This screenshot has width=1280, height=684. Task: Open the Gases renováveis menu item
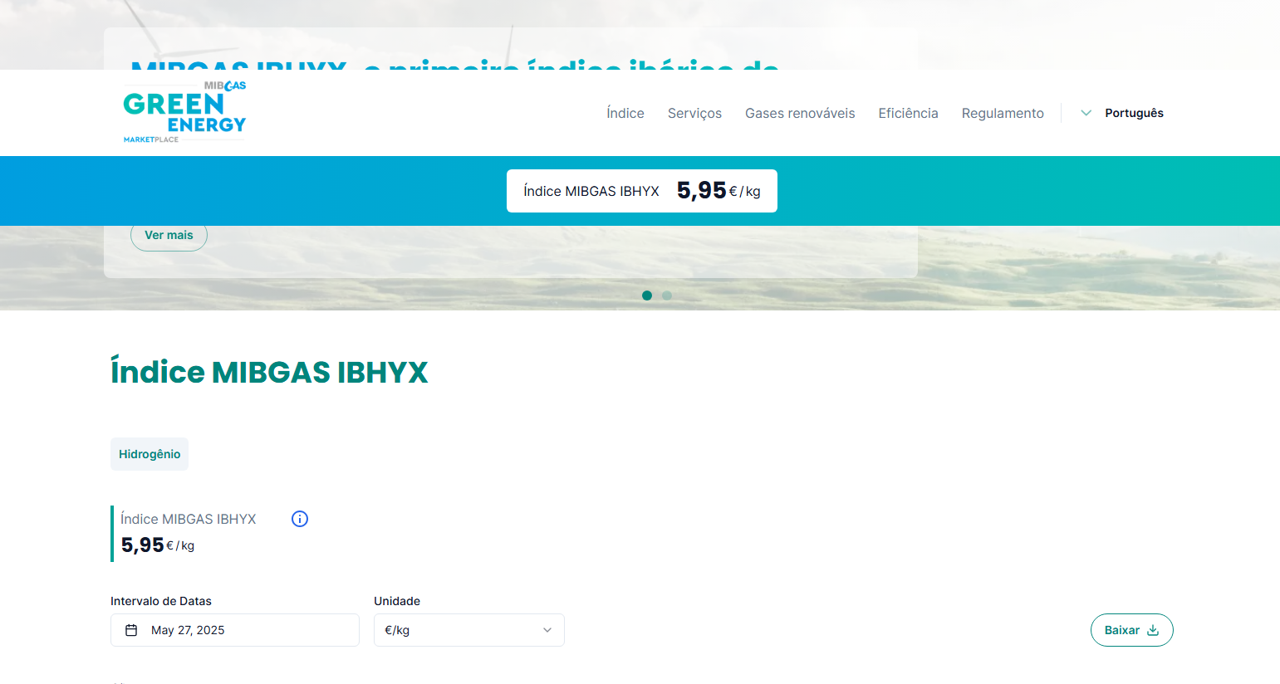[800, 113]
